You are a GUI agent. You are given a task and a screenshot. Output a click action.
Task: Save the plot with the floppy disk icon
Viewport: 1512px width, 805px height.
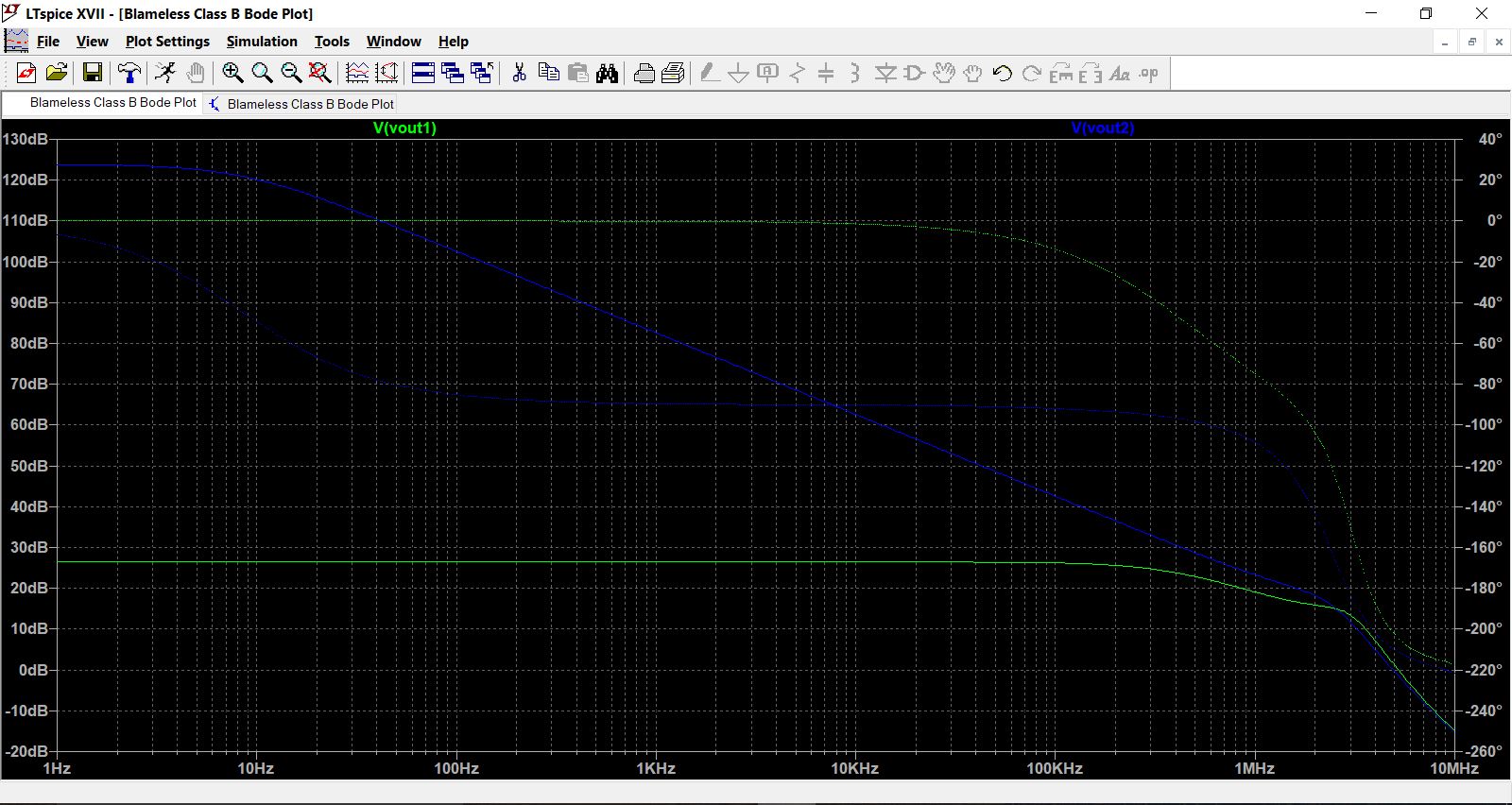[93, 73]
